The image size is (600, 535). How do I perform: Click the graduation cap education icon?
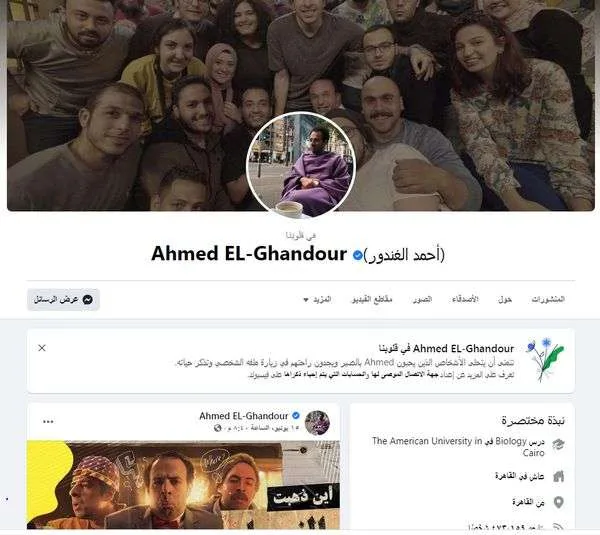(558, 444)
